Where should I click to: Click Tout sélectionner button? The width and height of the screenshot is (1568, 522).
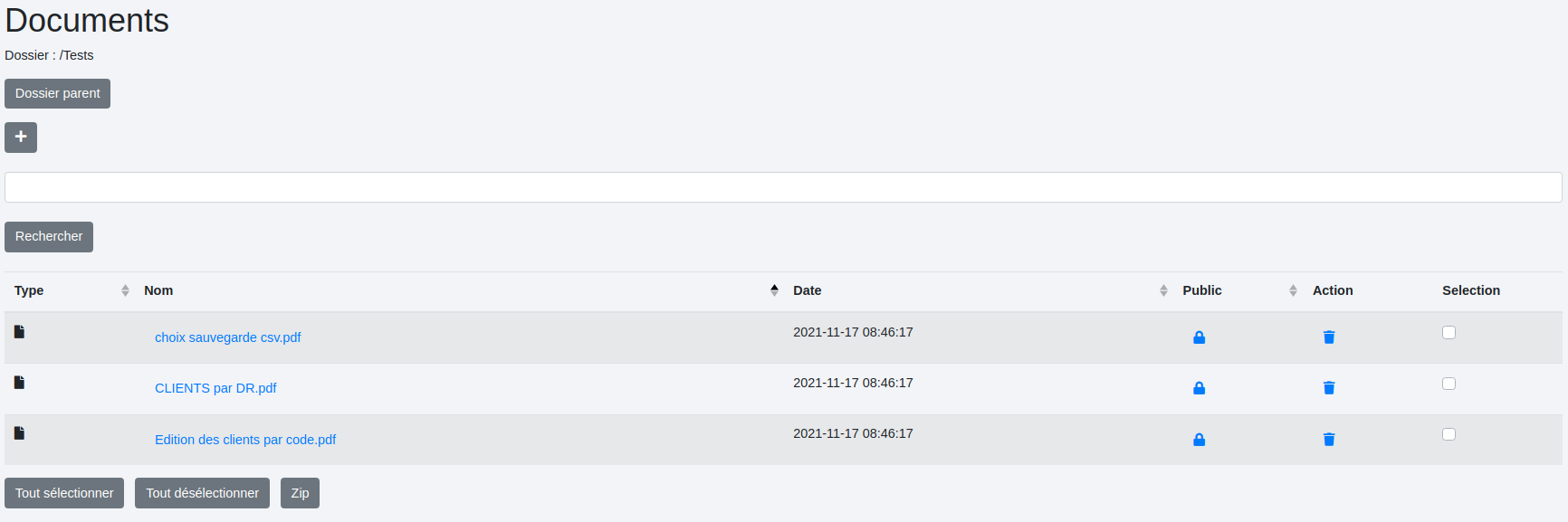64,493
